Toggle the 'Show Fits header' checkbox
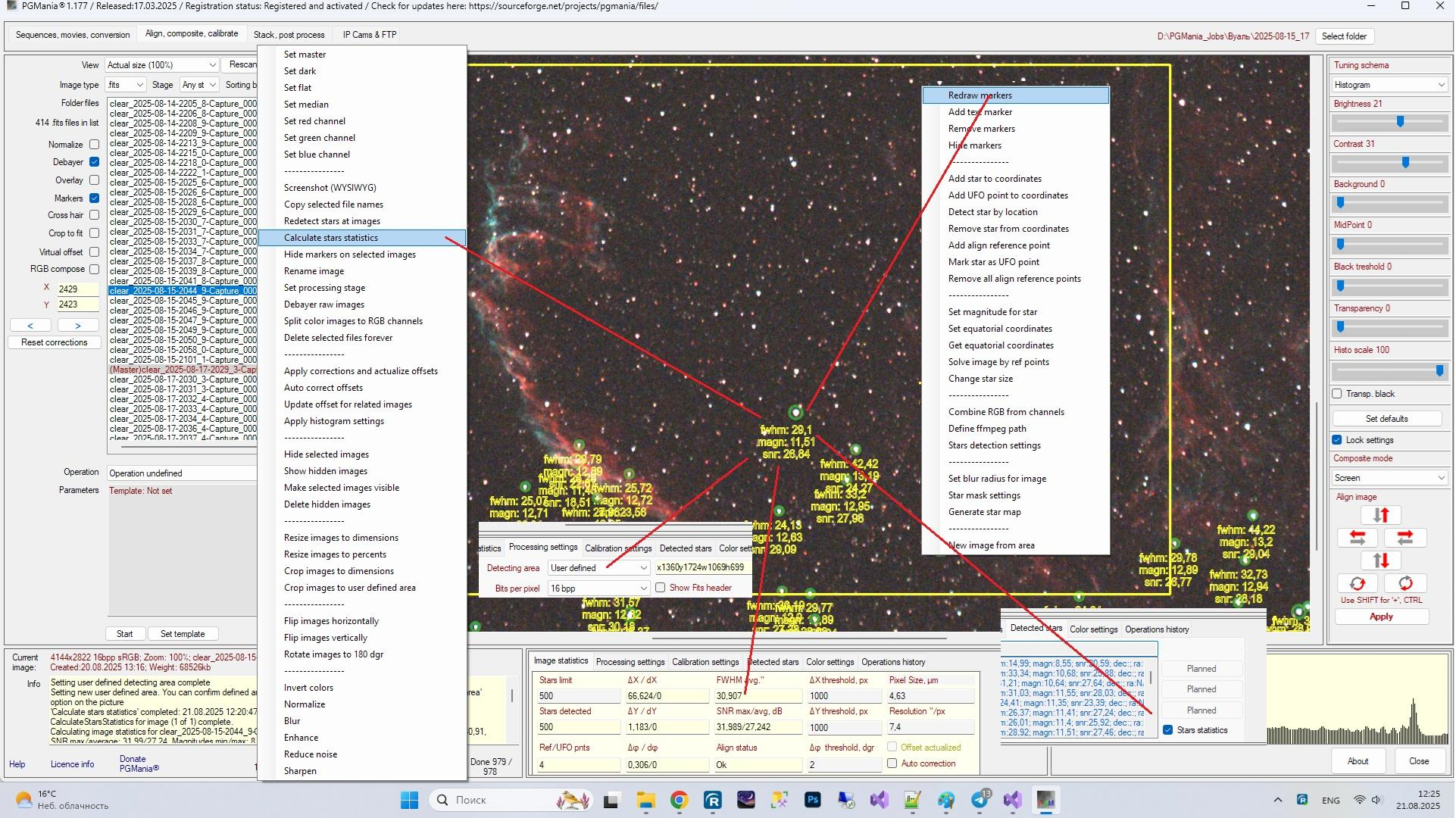 660,588
